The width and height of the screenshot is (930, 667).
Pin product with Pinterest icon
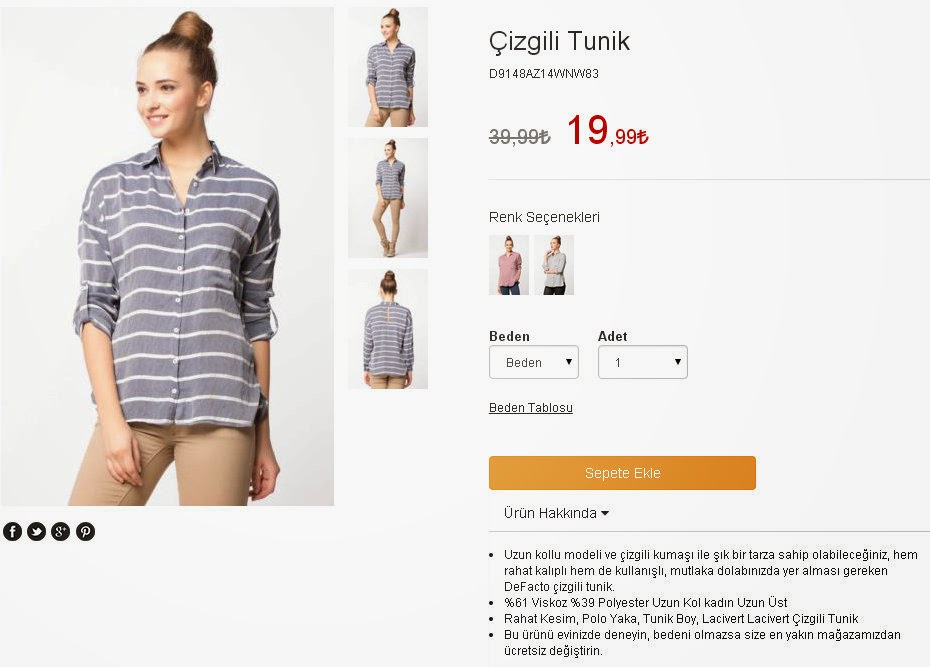pyautogui.click(x=85, y=531)
